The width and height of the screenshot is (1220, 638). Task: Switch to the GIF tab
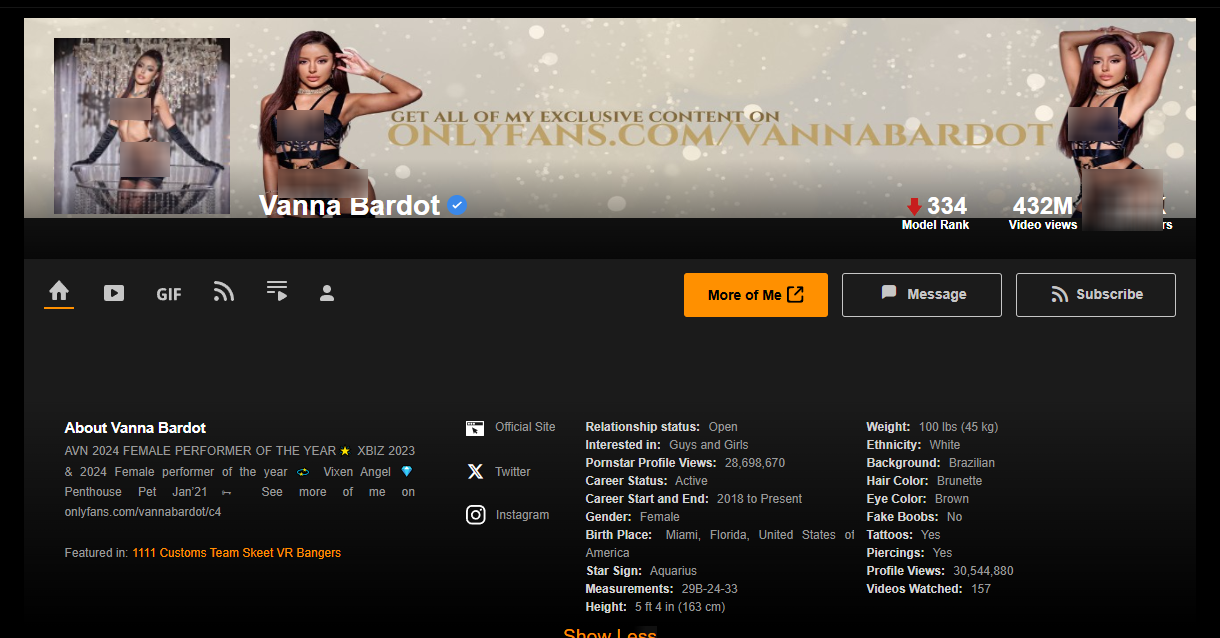[169, 294]
